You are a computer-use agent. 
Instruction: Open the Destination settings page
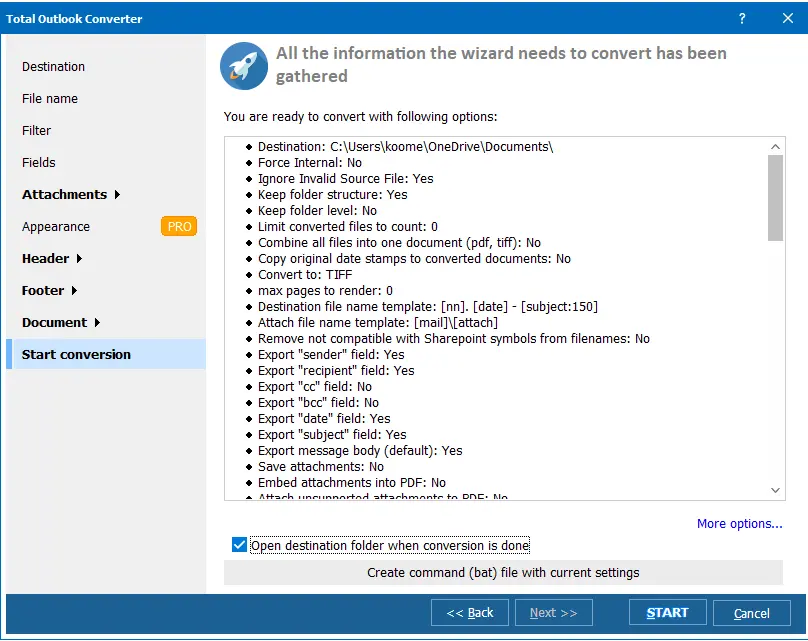point(52,66)
